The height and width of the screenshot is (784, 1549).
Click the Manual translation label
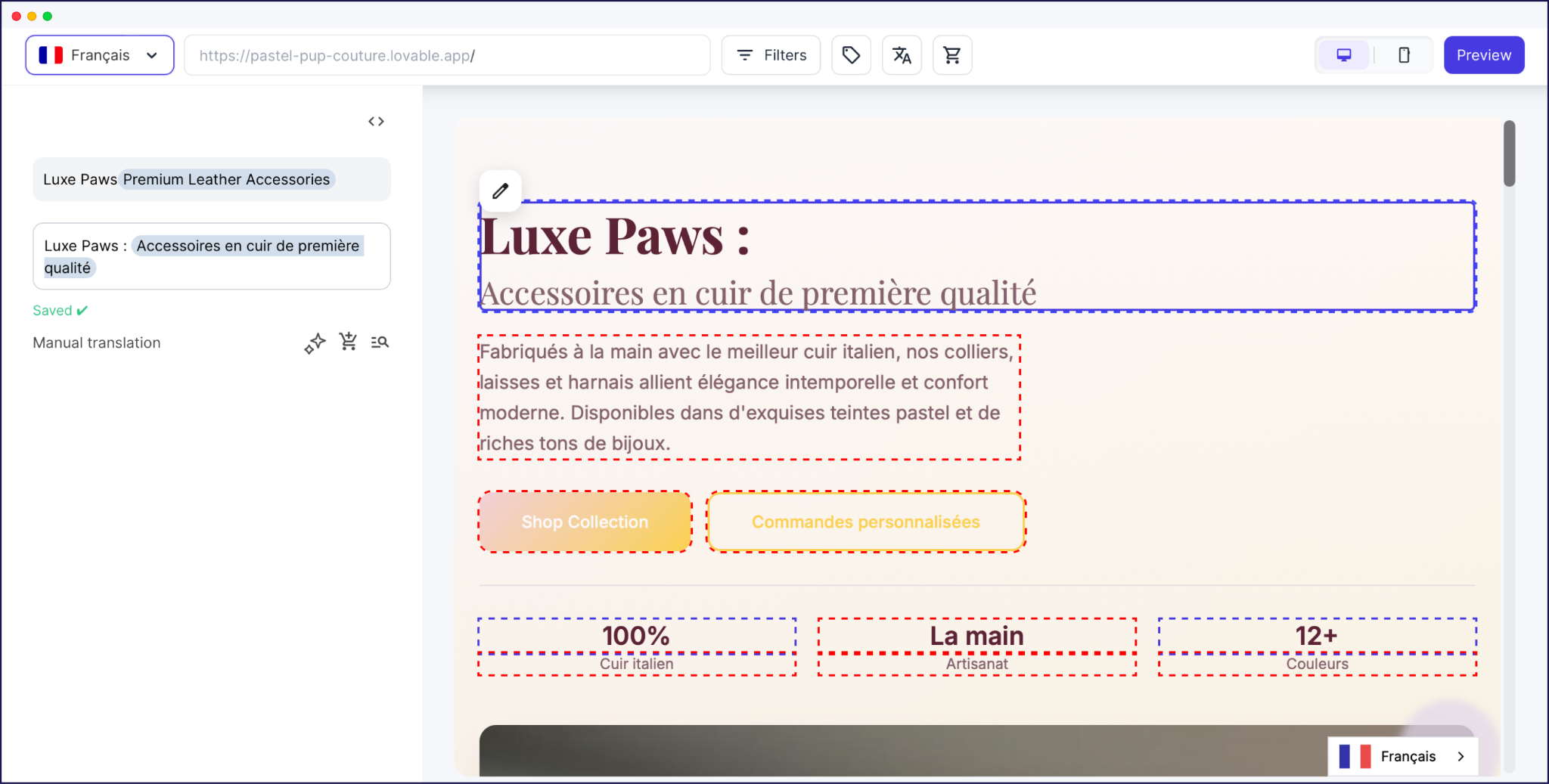(x=96, y=342)
